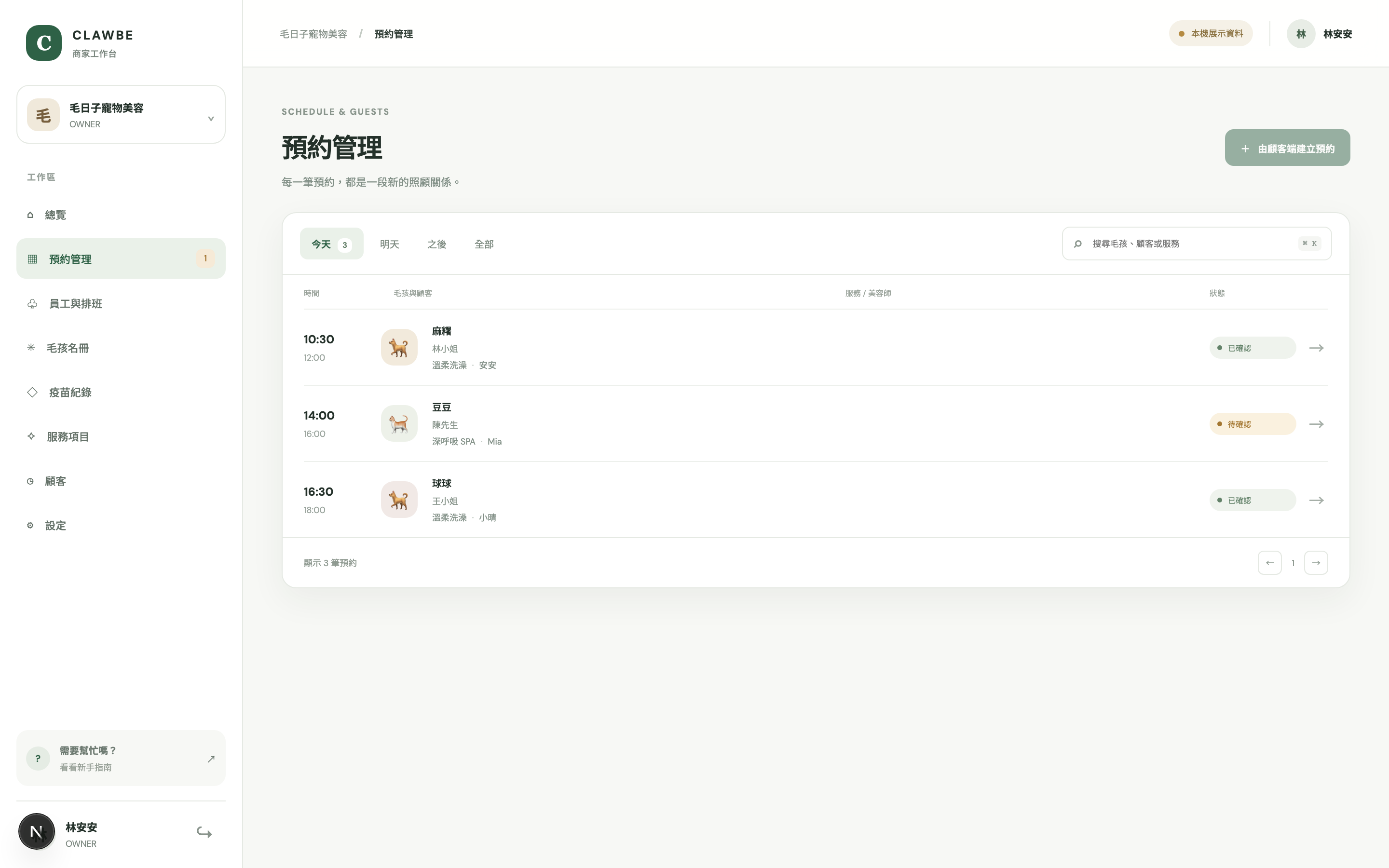The image size is (1389, 868).
Task: Select the 之後 tab
Action: point(436,244)
